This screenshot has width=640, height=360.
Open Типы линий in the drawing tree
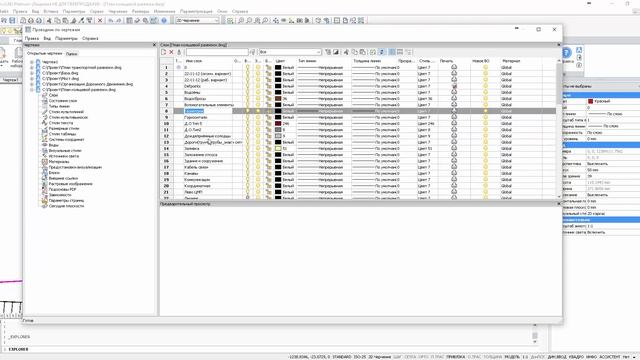(60, 106)
